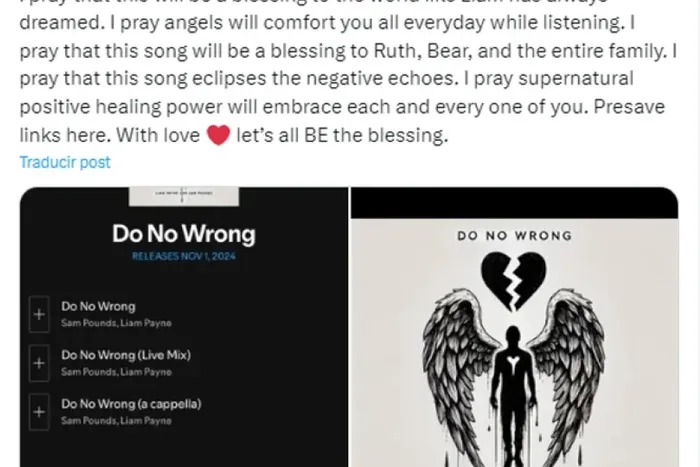Select Do No Wrong (Live Mix) track title
This screenshot has height=467, width=700.
(126, 355)
